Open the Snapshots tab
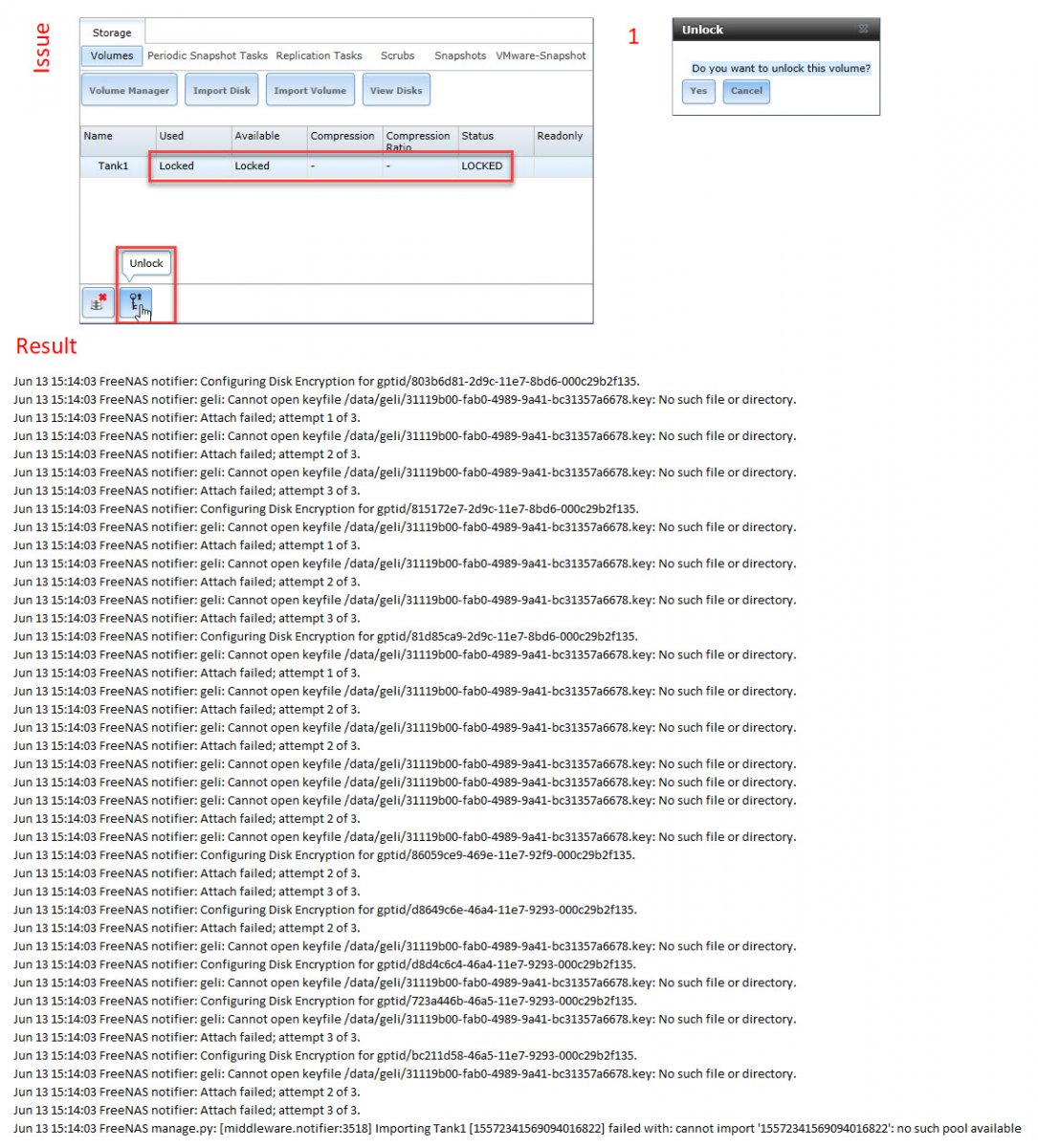This screenshot has width=1038, height=1148. click(x=460, y=55)
